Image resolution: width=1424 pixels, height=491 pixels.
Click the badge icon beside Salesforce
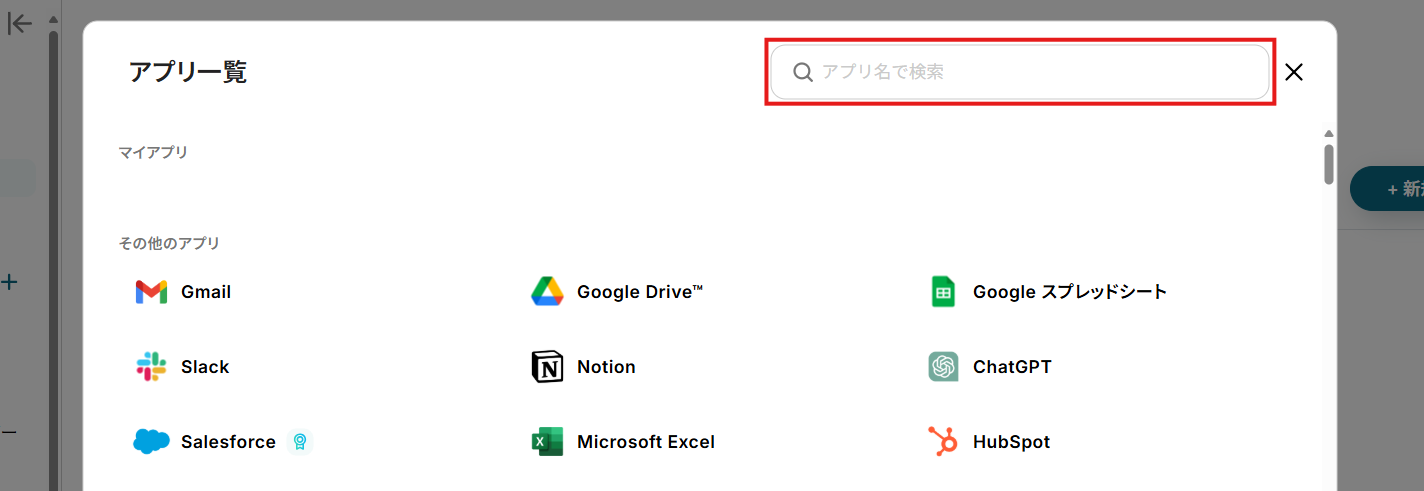click(x=299, y=442)
